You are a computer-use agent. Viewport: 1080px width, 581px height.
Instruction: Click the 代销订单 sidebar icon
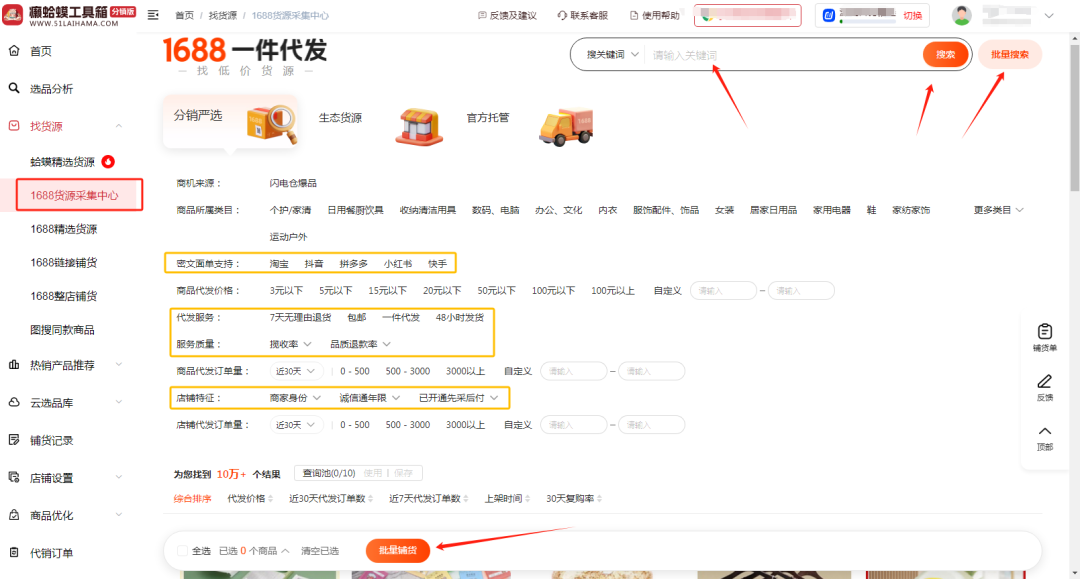coord(14,552)
